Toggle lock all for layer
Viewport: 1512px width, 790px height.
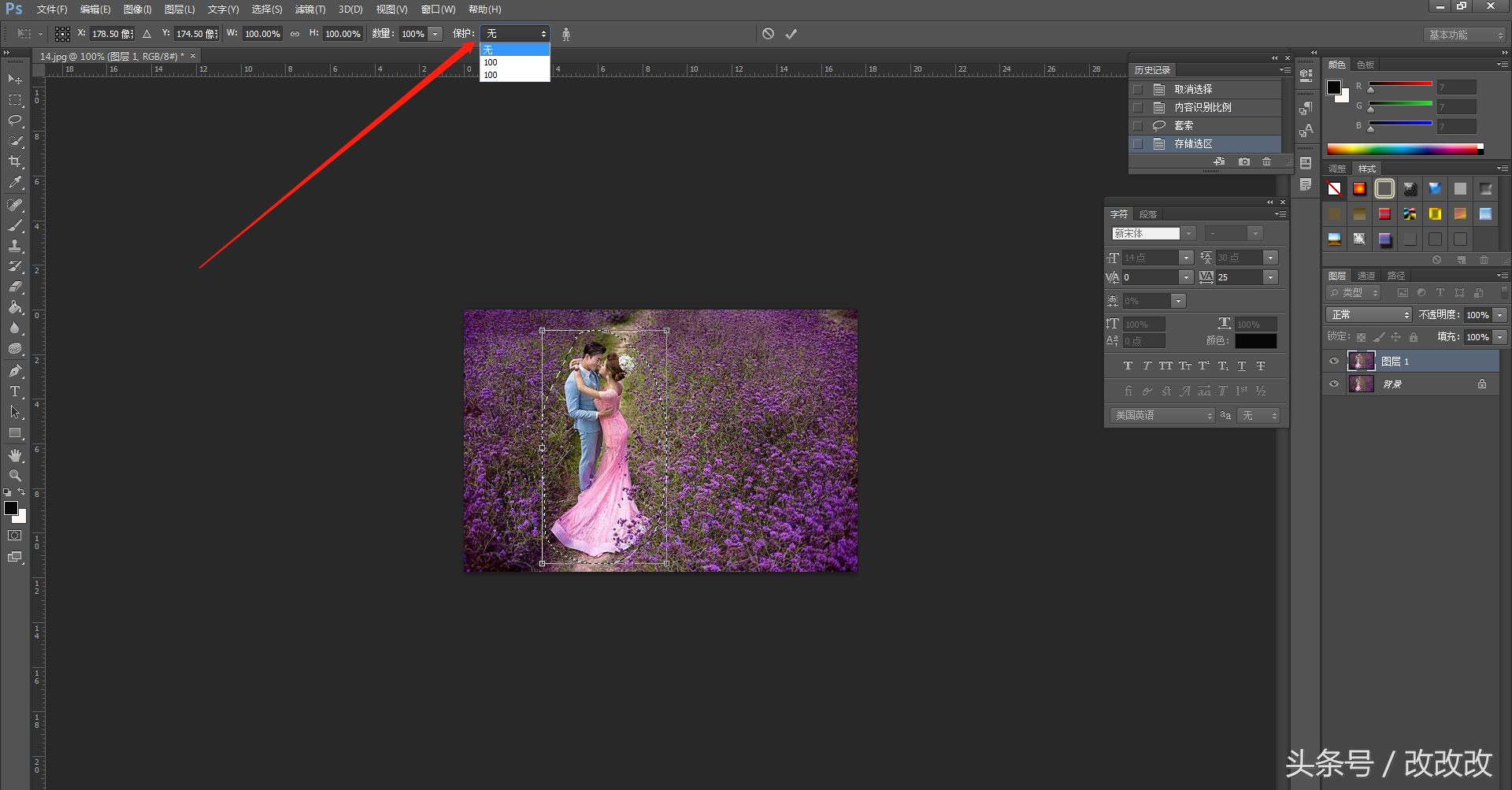(1414, 337)
